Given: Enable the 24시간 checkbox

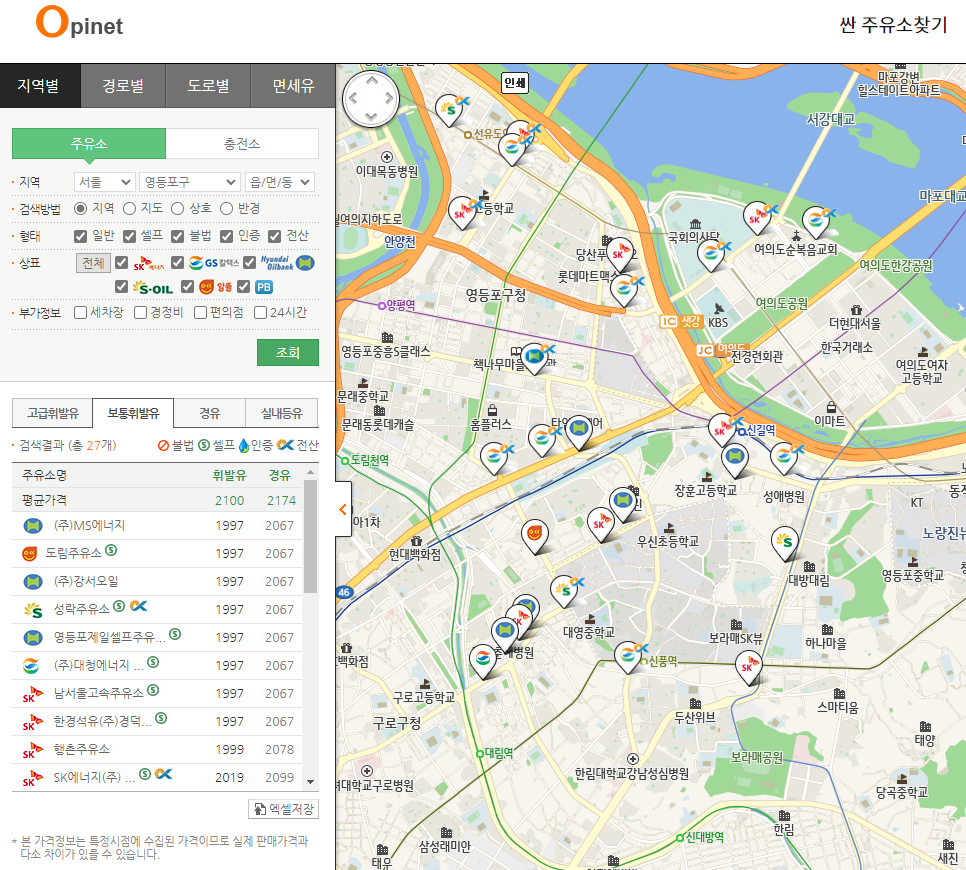Looking at the screenshot, I should [x=261, y=313].
